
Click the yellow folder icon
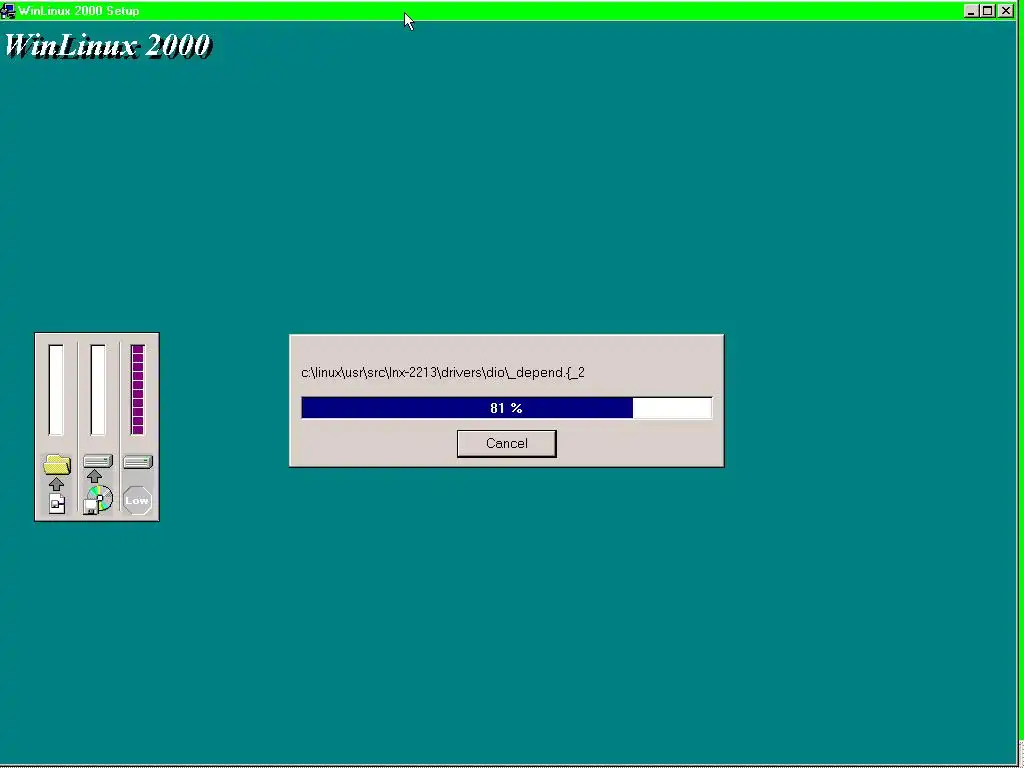click(57, 464)
